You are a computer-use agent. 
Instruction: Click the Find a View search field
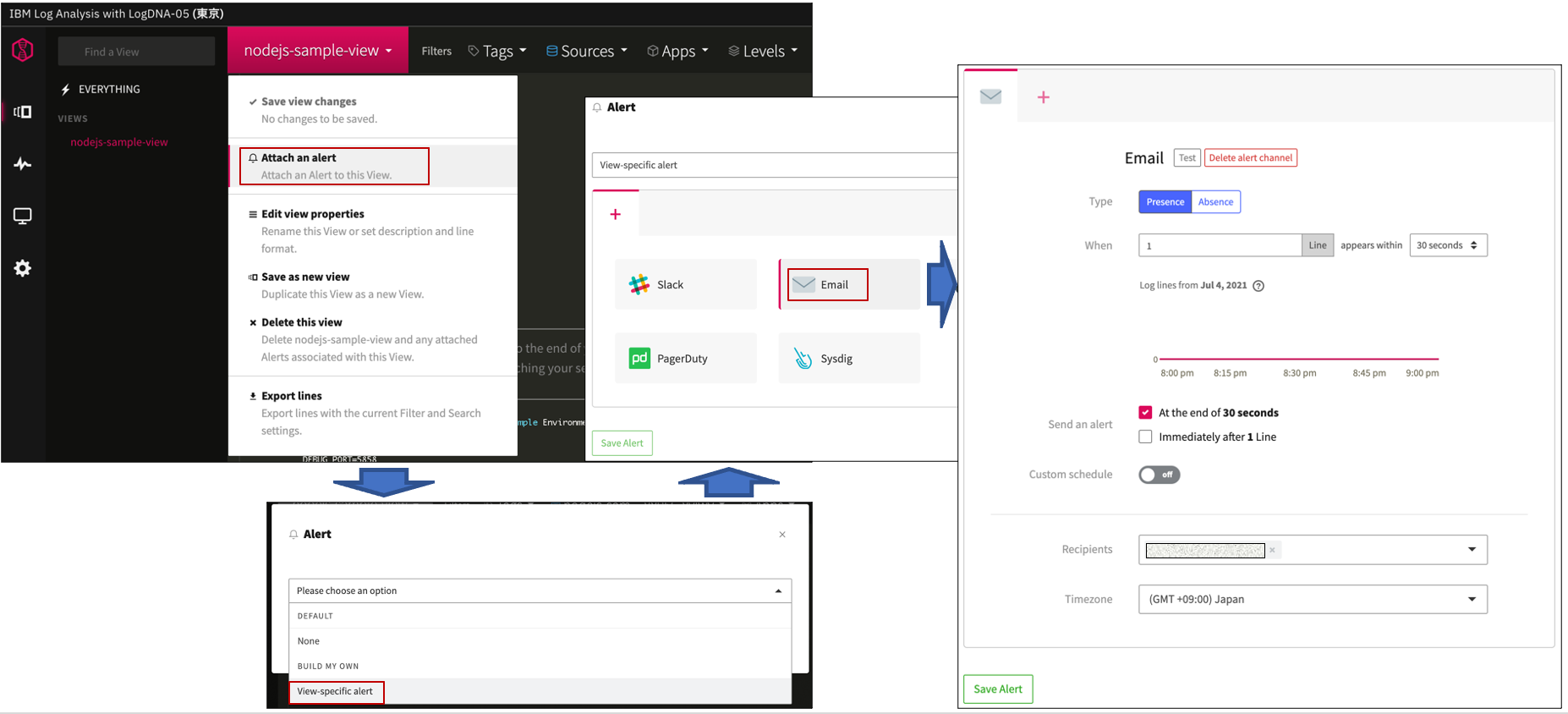[136, 52]
